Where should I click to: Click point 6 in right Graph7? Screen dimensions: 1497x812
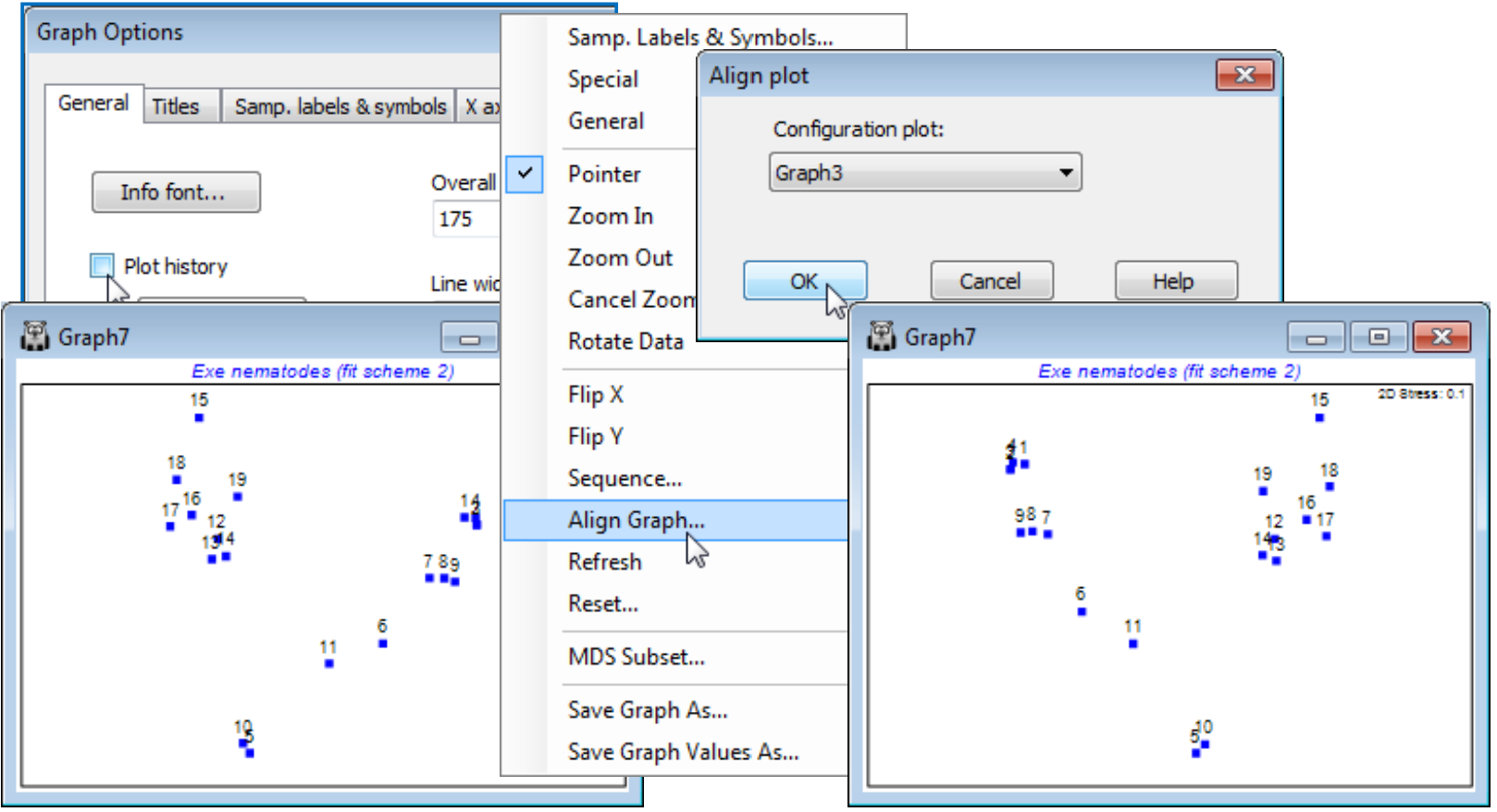(1082, 611)
